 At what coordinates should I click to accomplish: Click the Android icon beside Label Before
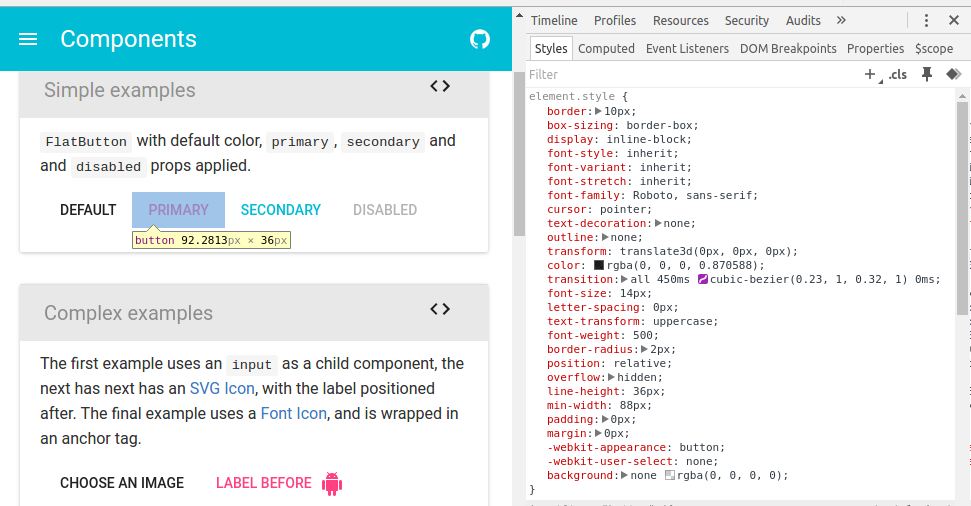(332, 484)
